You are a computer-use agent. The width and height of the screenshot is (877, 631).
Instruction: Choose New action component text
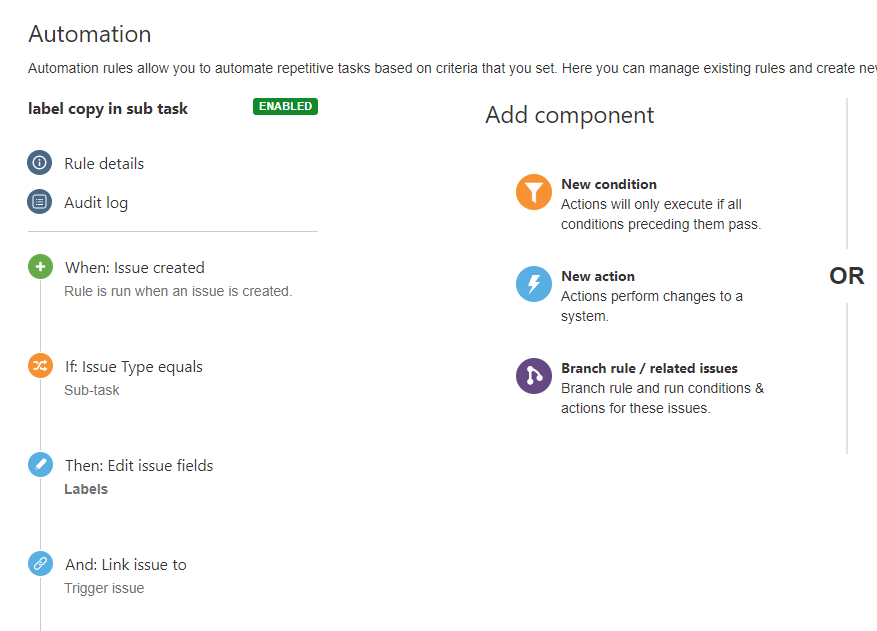coord(598,276)
